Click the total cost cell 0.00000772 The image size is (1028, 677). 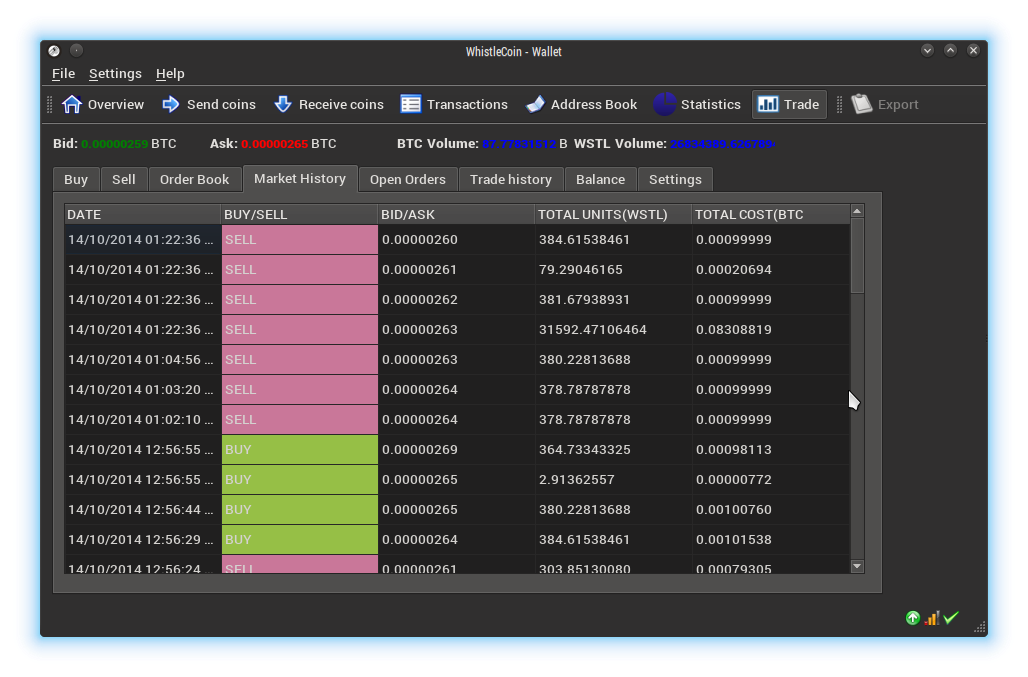[770, 480]
